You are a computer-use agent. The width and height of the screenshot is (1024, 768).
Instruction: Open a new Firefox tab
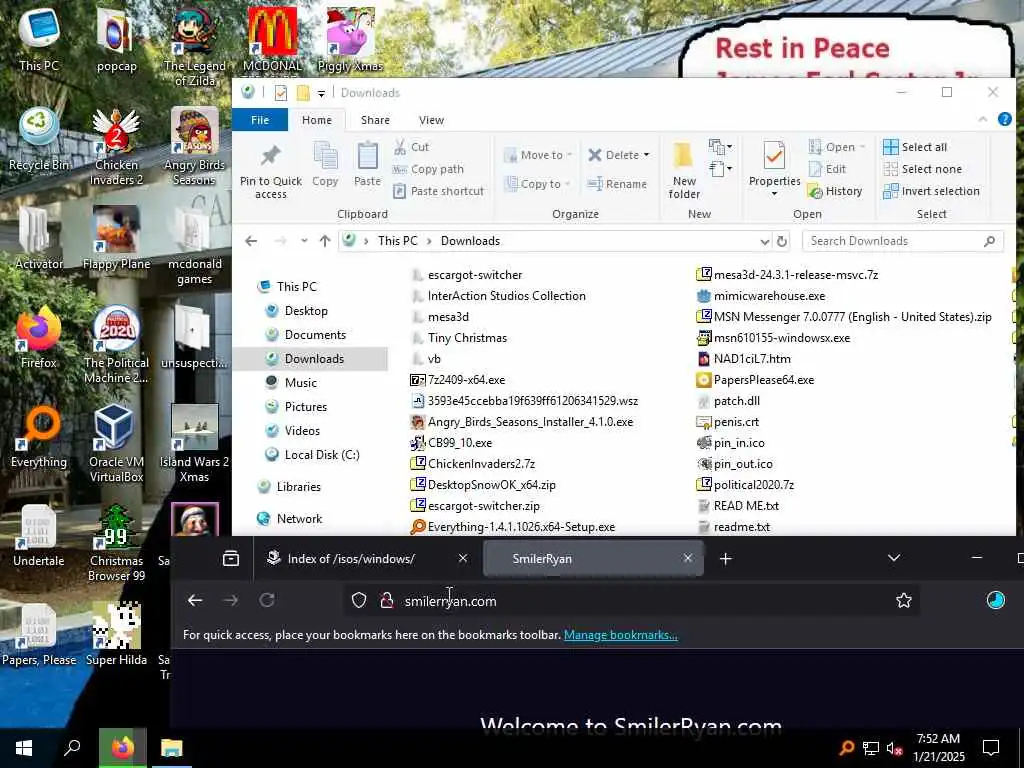[726, 558]
